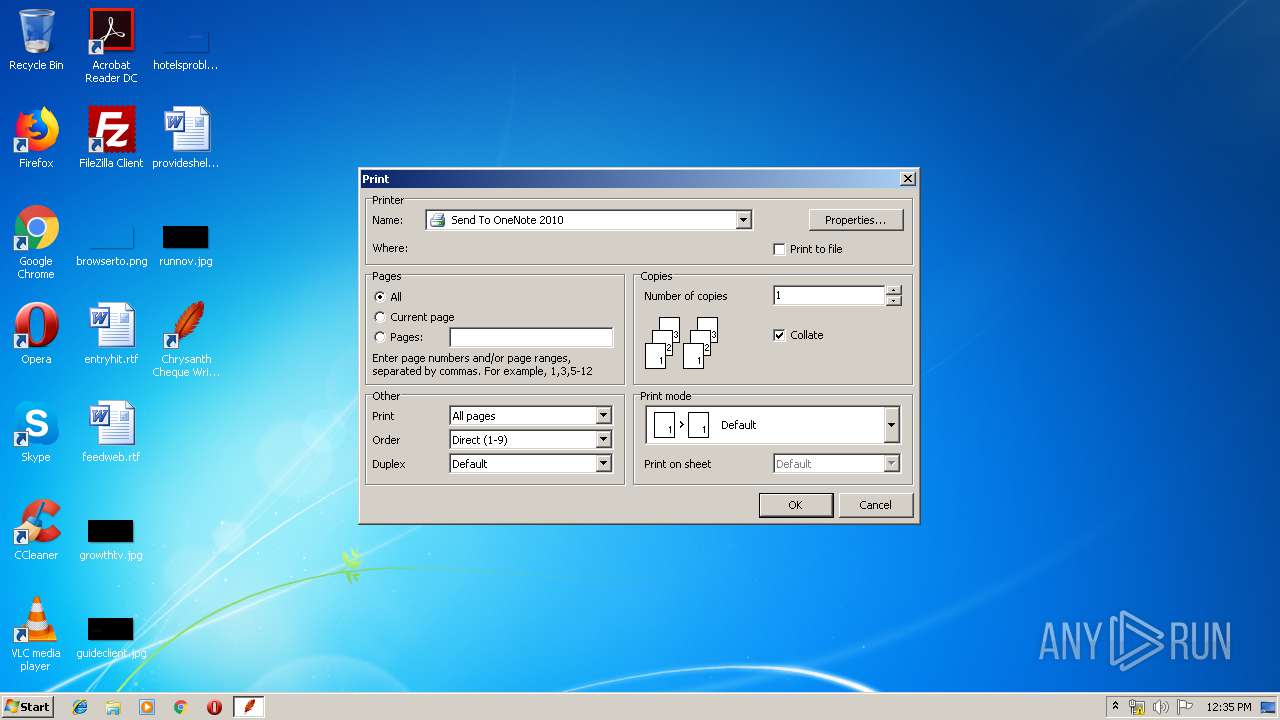Decrease the number of copies

click(x=894, y=301)
